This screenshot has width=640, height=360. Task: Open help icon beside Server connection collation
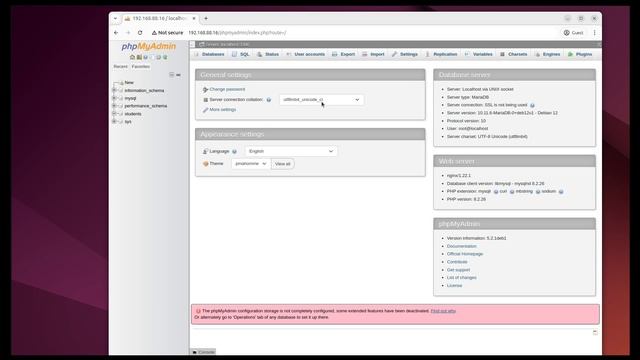tap(269, 100)
